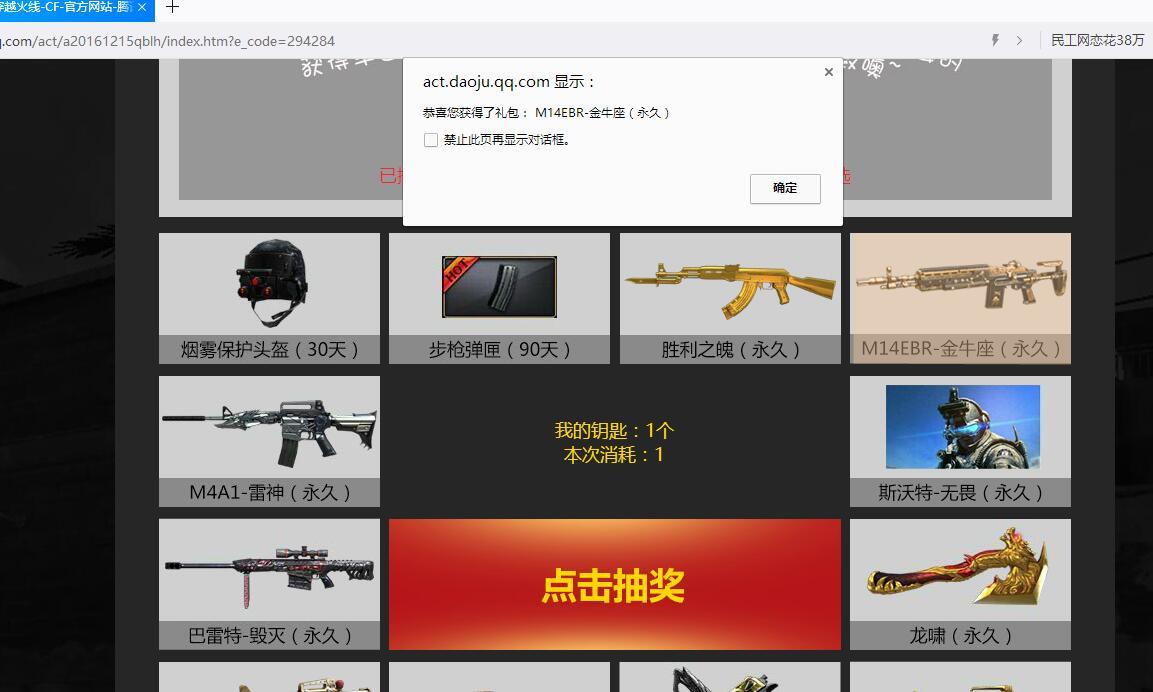Viewport: 1153px width, 692px height.
Task: Open the 民工网恋花38万 news link
Action: click(1097, 40)
